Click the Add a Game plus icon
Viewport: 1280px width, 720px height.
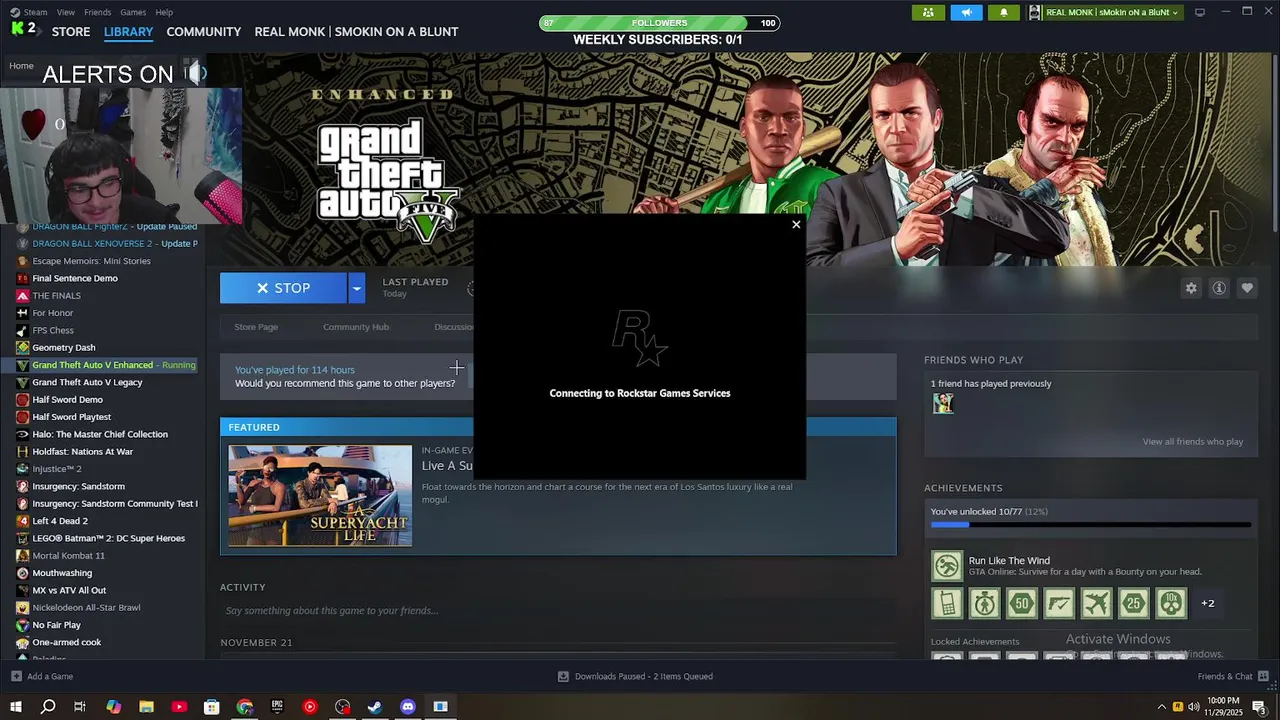[16, 676]
